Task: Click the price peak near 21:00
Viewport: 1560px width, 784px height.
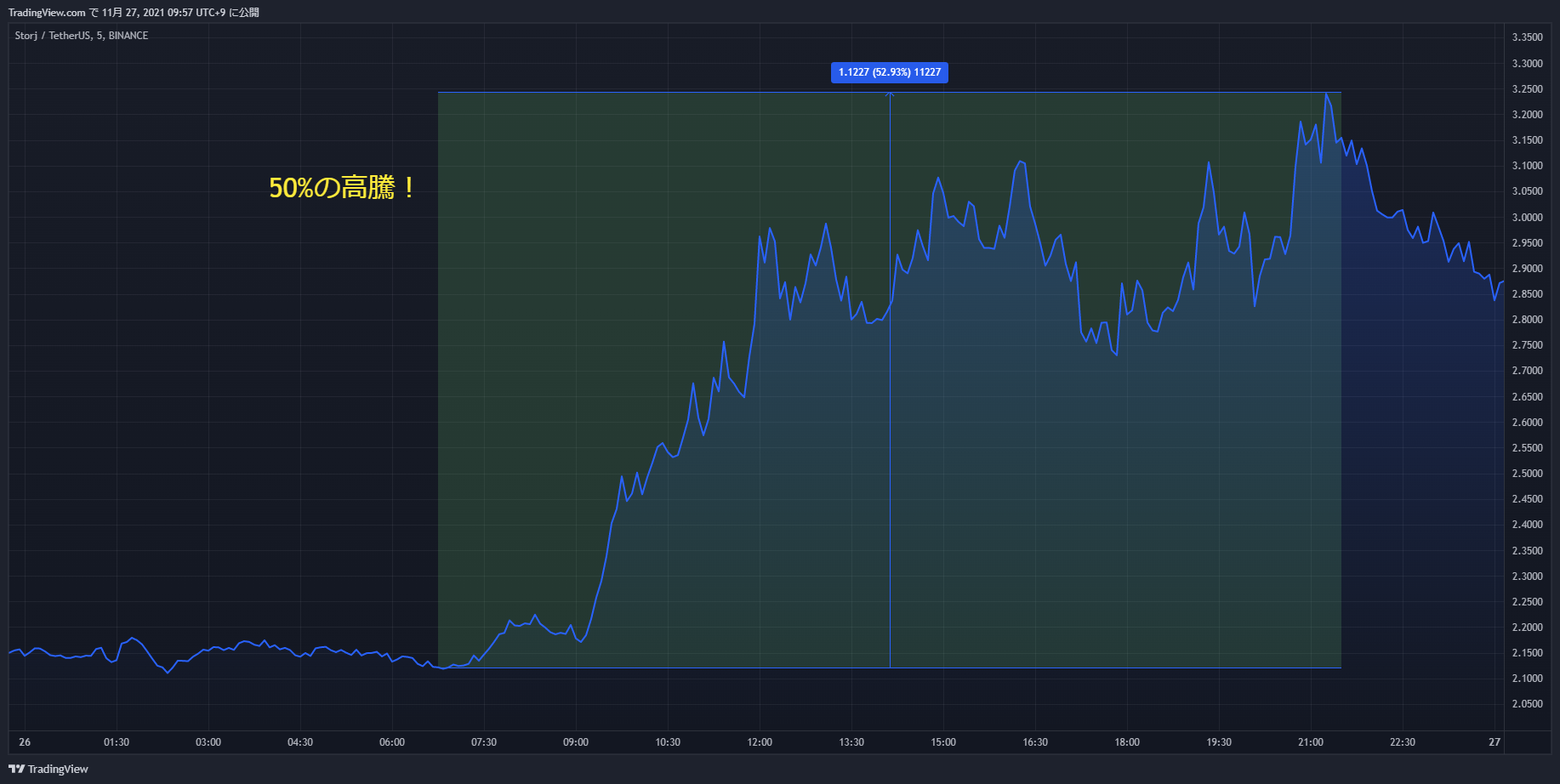Action: point(1326,94)
